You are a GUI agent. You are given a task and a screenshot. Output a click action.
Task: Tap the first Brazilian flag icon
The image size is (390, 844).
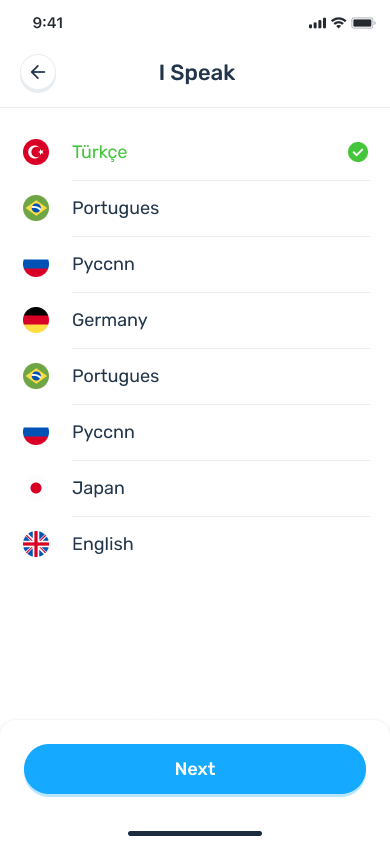point(36,208)
